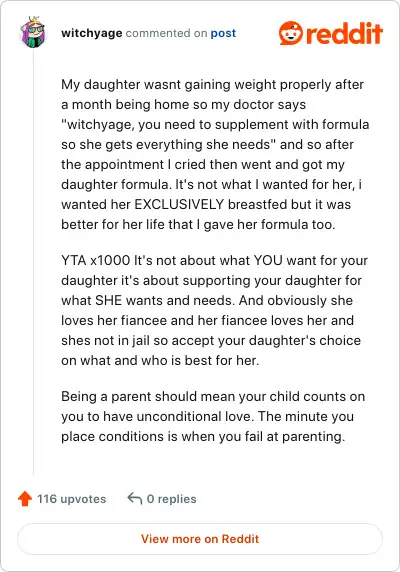Viewport: 400px width, 572px height.
Task: Follow the blue "post" link
Action: 223,33
